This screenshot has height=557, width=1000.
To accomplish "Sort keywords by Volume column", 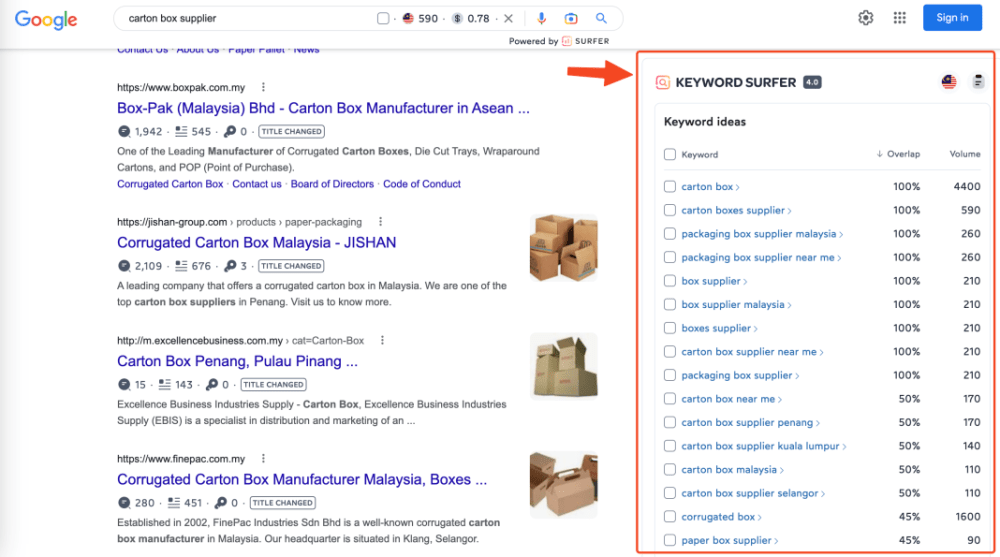I will [965, 154].
